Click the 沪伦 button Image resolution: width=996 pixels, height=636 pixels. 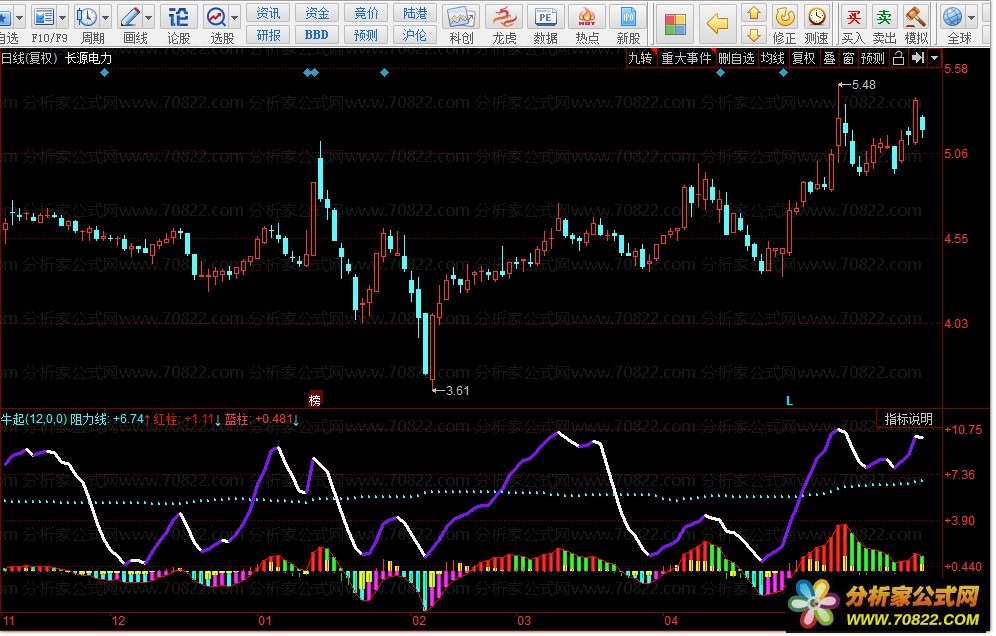(x=415, y=35)
